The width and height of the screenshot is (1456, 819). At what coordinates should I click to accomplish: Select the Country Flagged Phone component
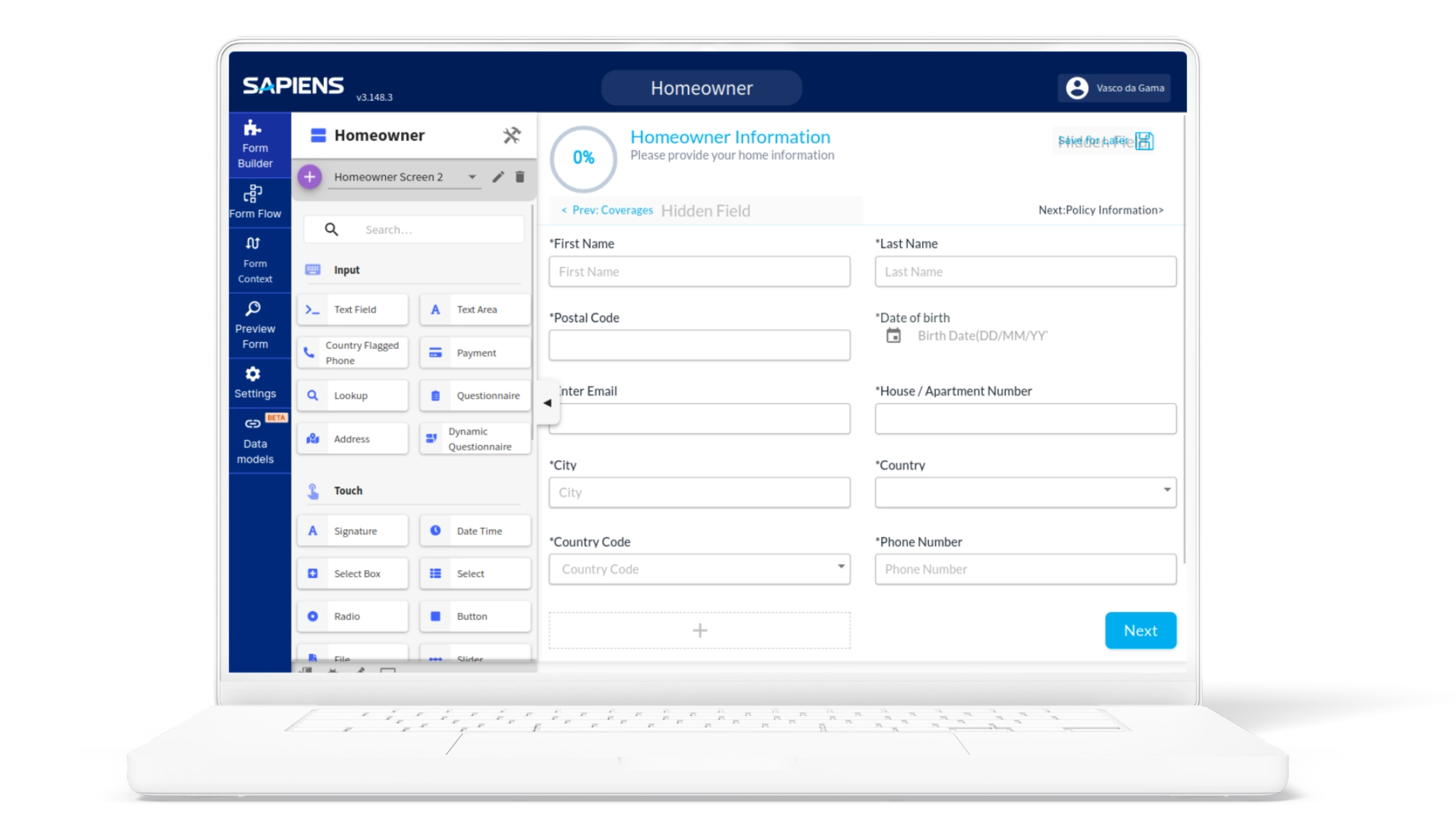[x=353, y=353]
